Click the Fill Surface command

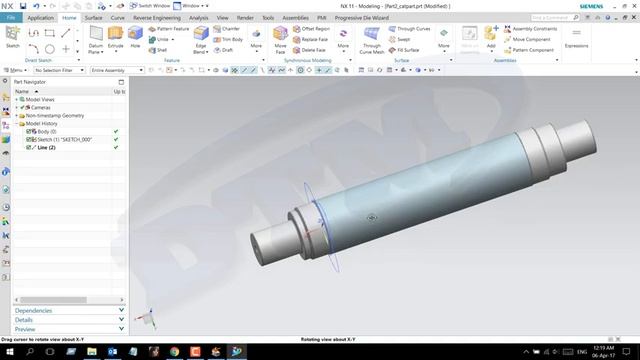pos(404,50)
